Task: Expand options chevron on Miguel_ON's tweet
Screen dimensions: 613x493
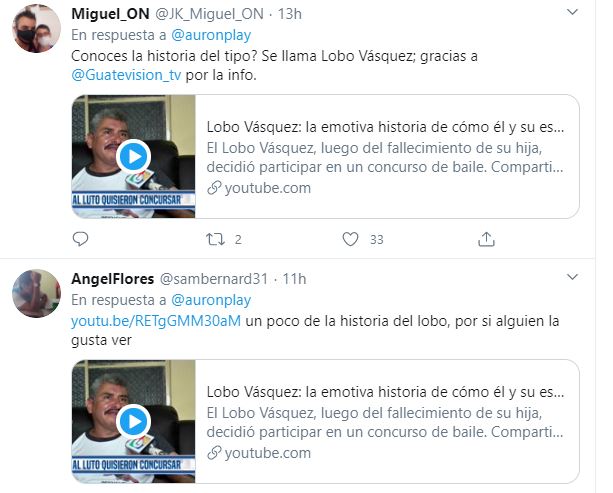Action: point(572,12)
